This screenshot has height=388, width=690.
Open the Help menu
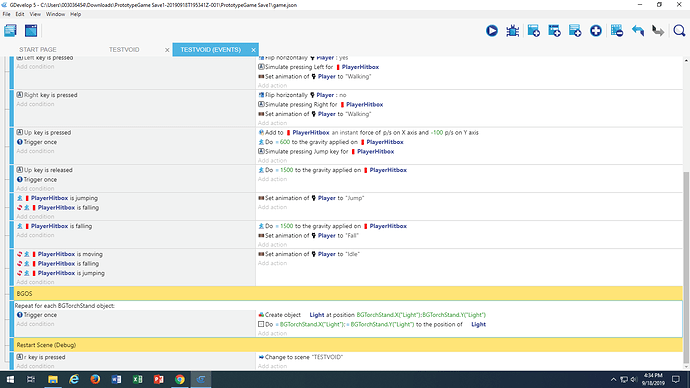76,14
